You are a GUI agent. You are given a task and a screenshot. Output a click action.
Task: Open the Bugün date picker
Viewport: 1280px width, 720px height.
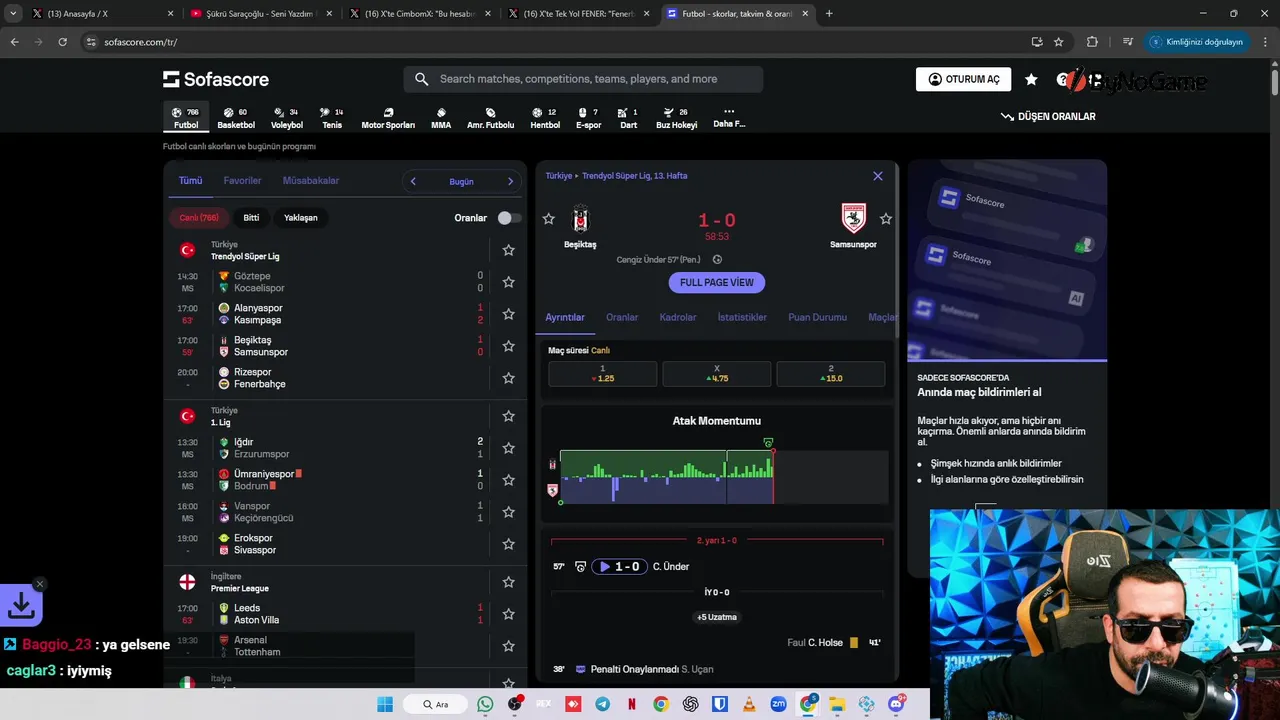coord(461,181)
